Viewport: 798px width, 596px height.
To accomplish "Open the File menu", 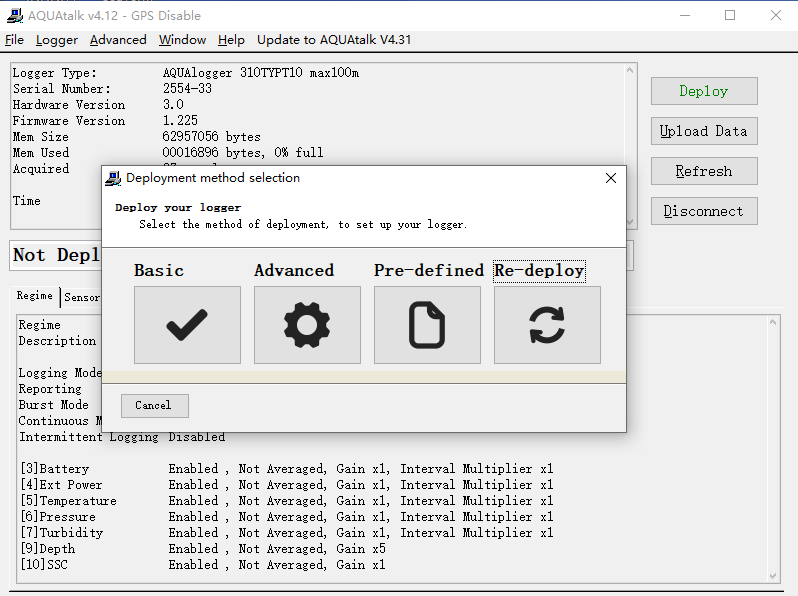I will pos(14,40).
